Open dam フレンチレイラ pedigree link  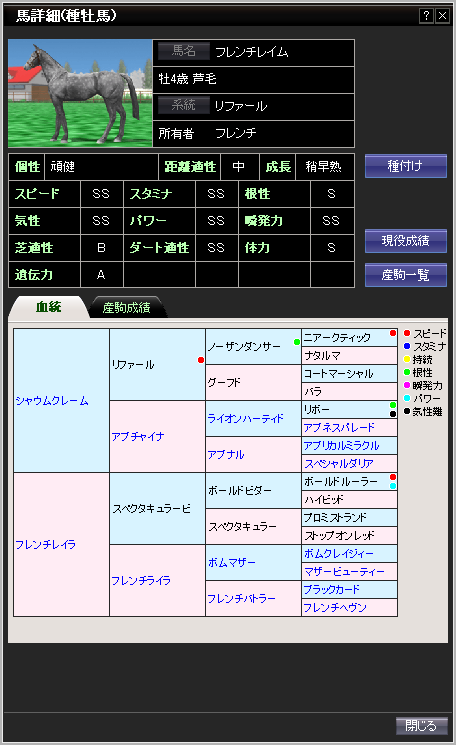[46, 544]
